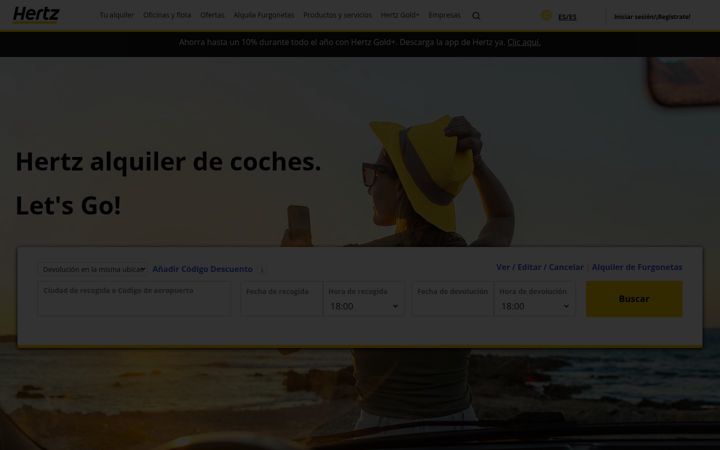Click the globe language icon

pos(546,15)
